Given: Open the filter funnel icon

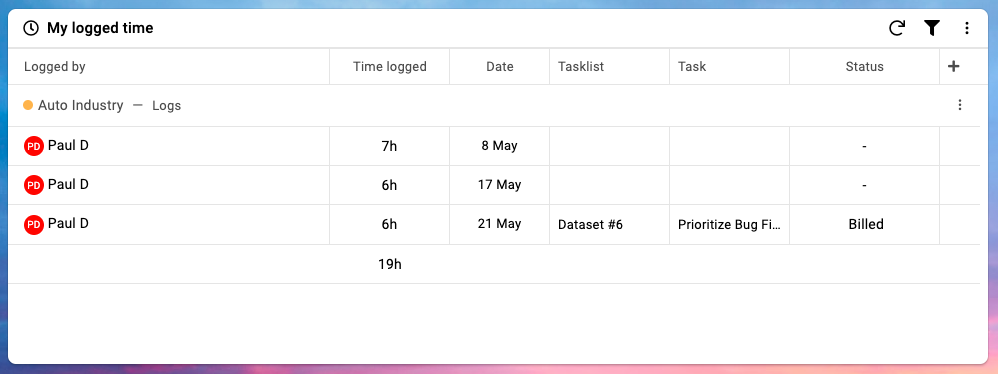Looking at the screenshot, I should 932,28.
